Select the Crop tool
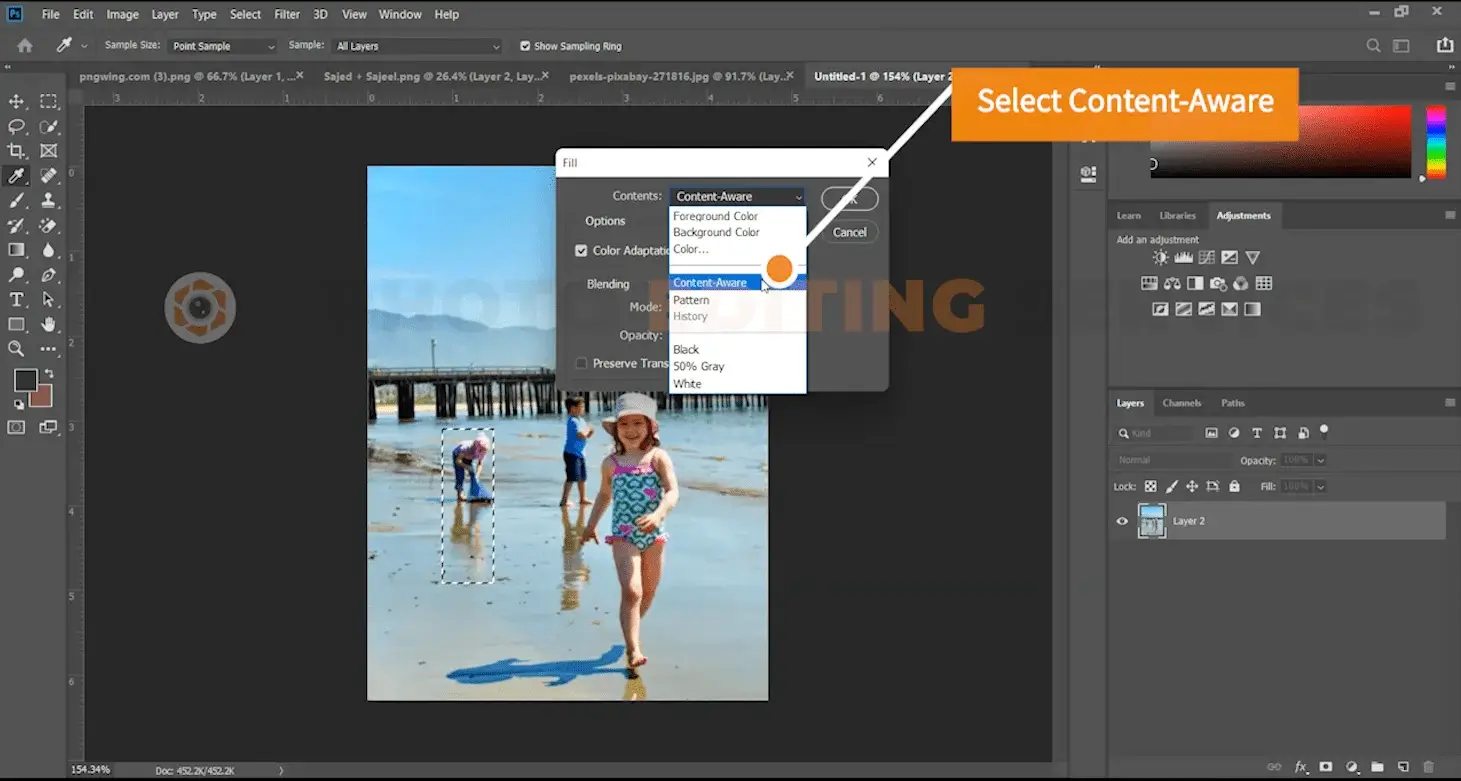This screenshot has width=1461, height=781. point(17,151)
